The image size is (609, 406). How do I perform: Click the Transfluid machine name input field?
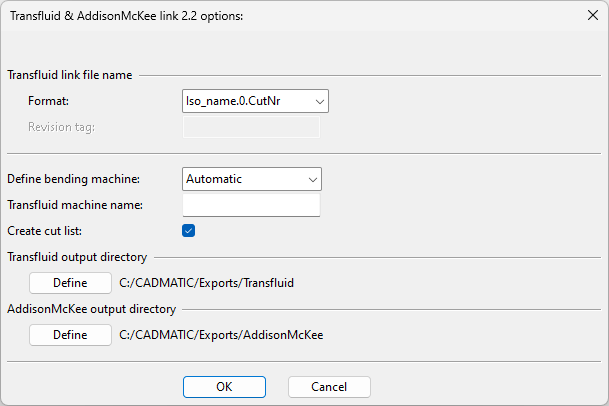tap(251, 205)
